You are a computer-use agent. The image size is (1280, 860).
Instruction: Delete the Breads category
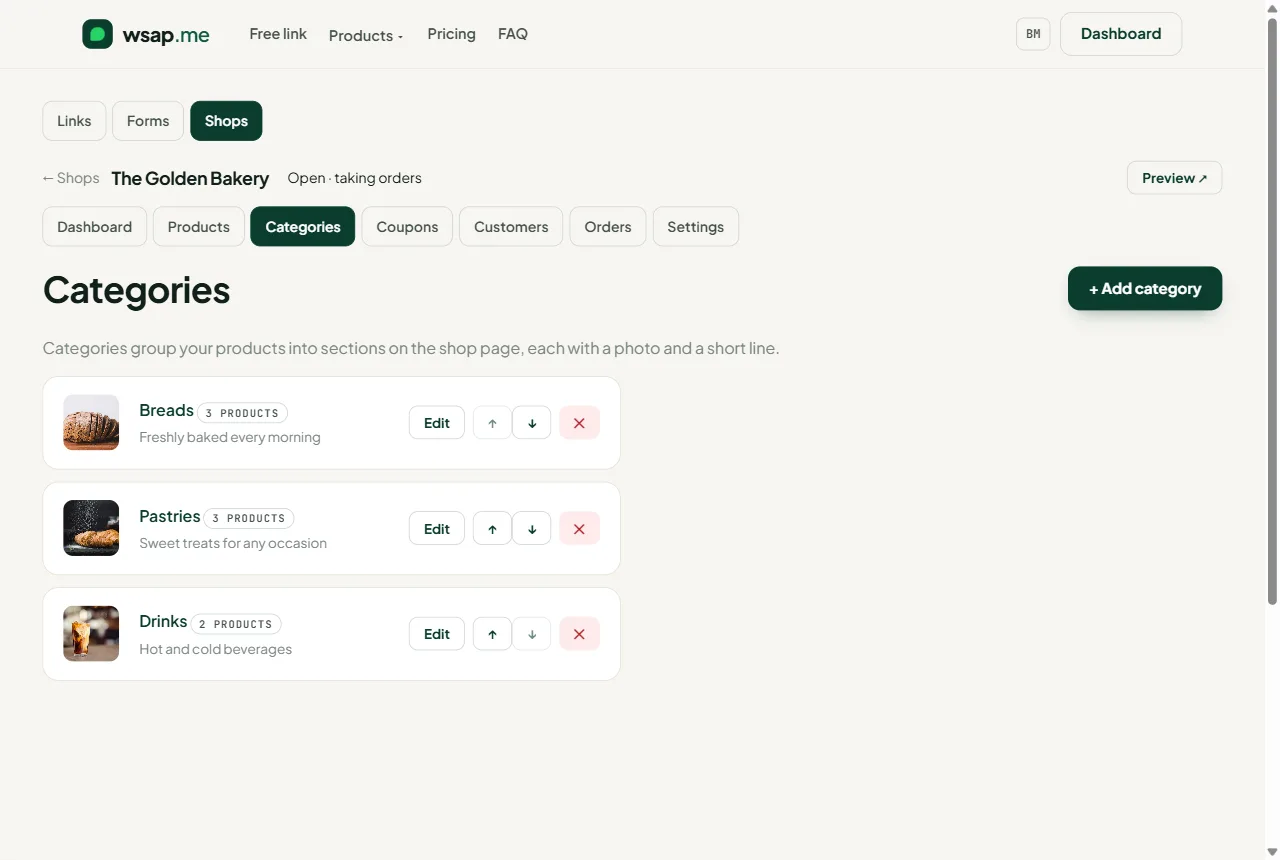tap(579, 423)
